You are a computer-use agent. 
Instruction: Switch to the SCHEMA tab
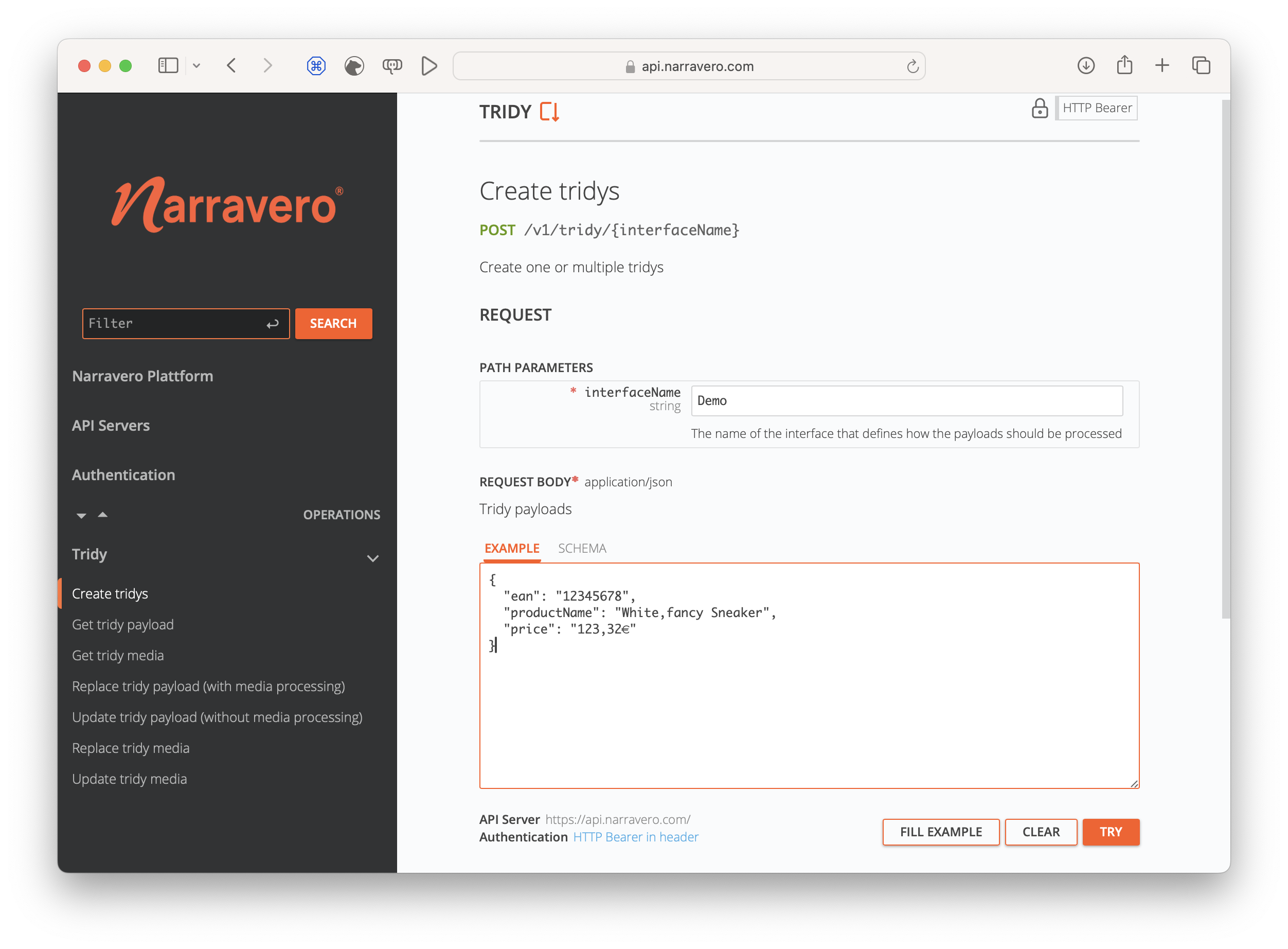[x=582, y=548]
